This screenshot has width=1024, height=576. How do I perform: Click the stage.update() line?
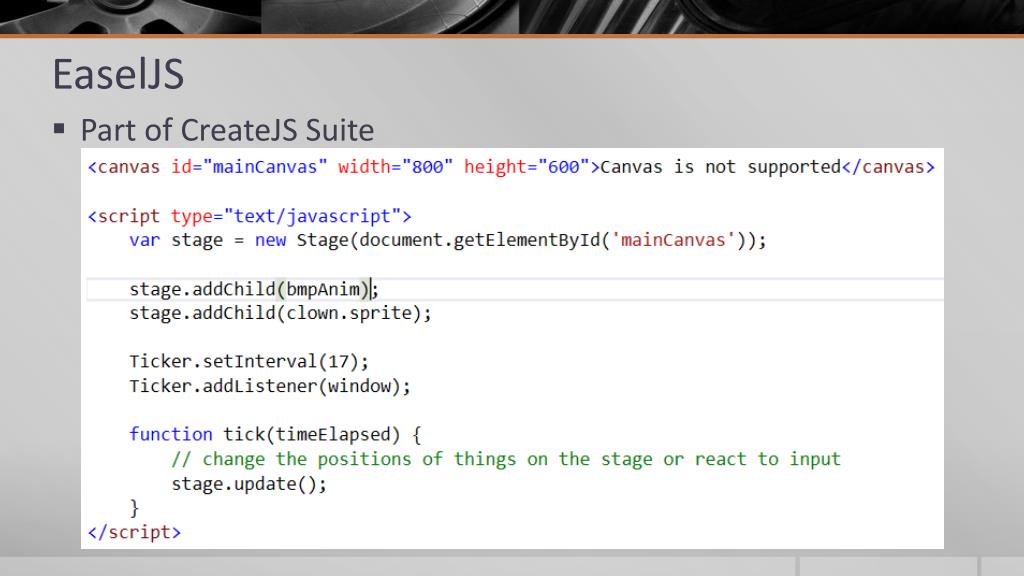(x=249, y=484)
